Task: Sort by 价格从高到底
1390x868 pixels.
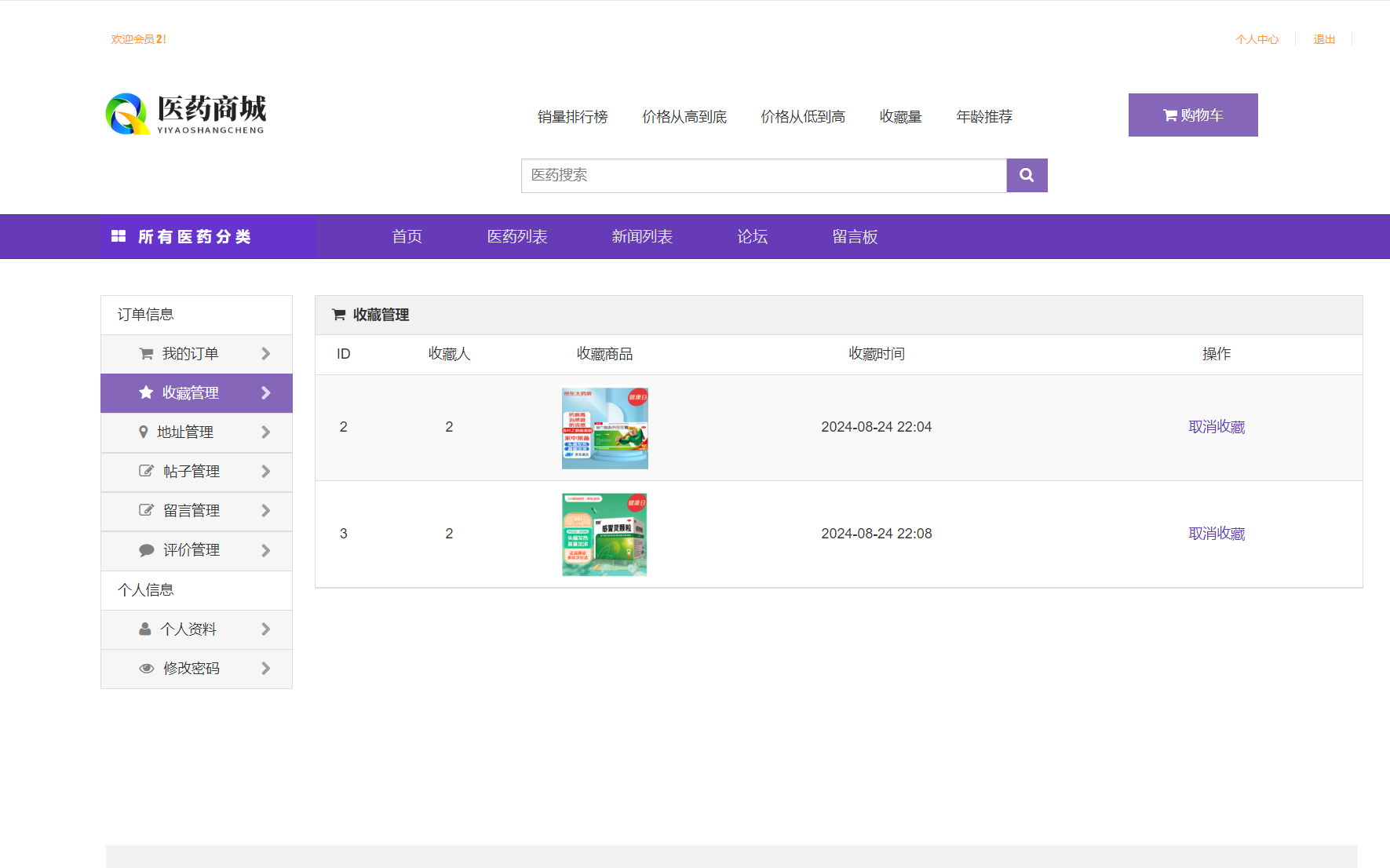Action: pos(684,116)
